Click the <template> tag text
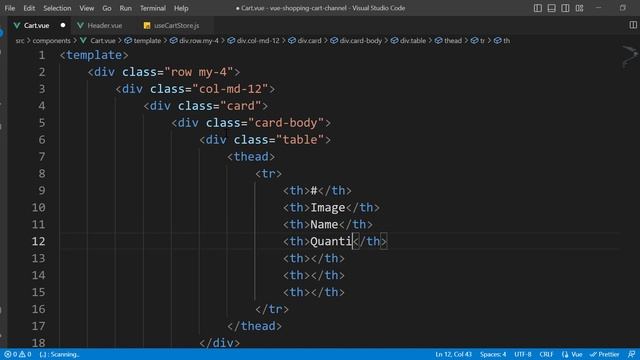This screenshot has height=360, width=640. 94,55
